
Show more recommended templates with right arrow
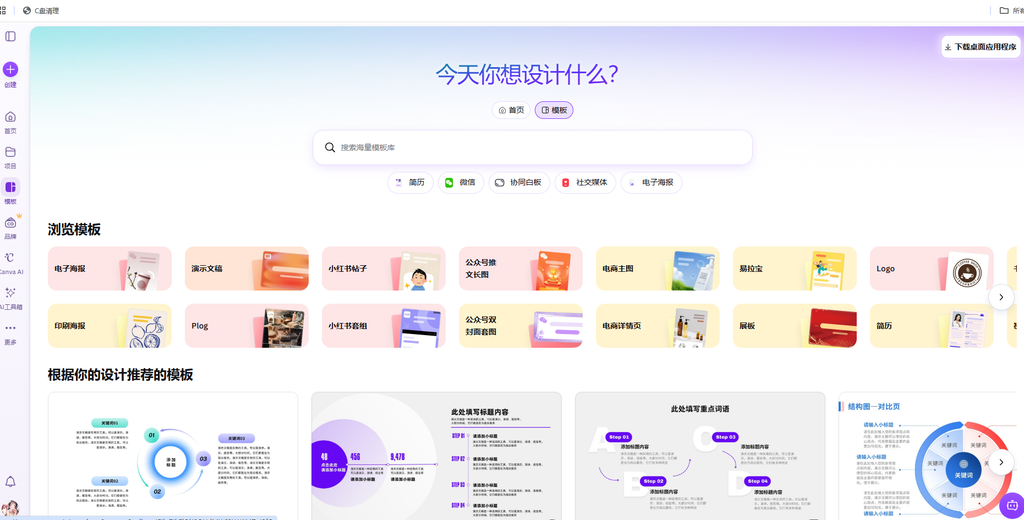[1001, 463]
